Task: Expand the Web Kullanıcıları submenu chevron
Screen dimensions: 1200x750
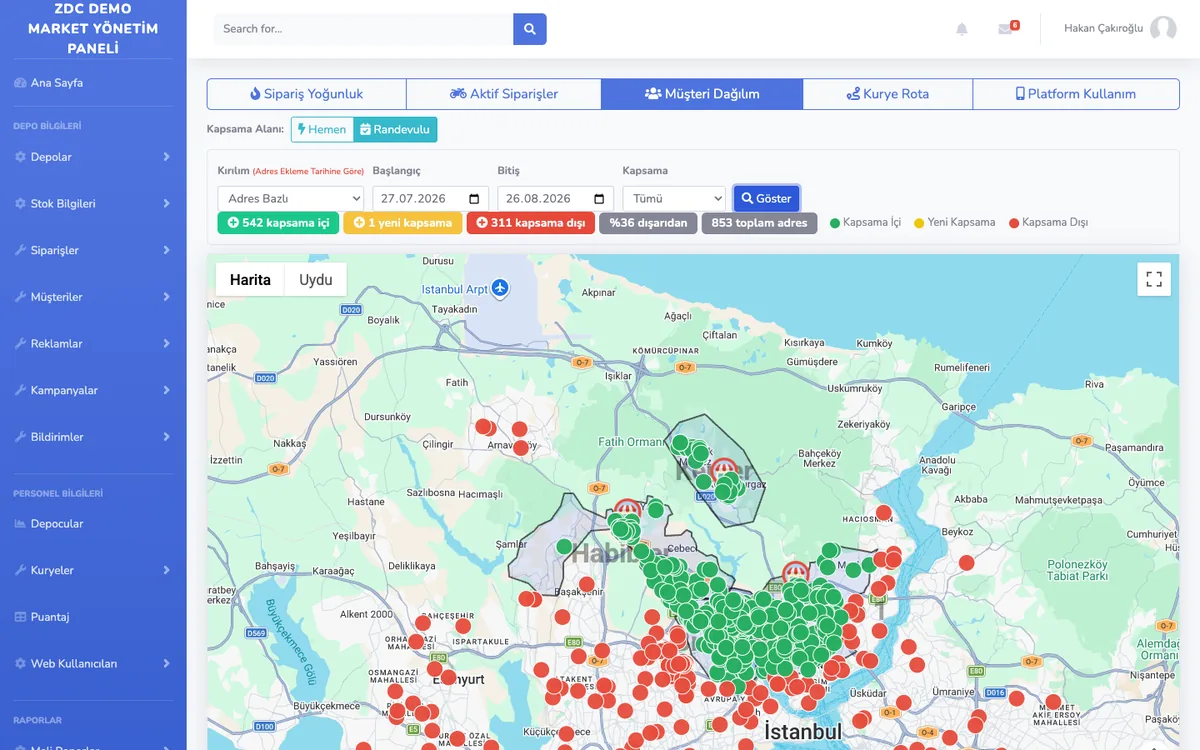Action: coord(166,664)
